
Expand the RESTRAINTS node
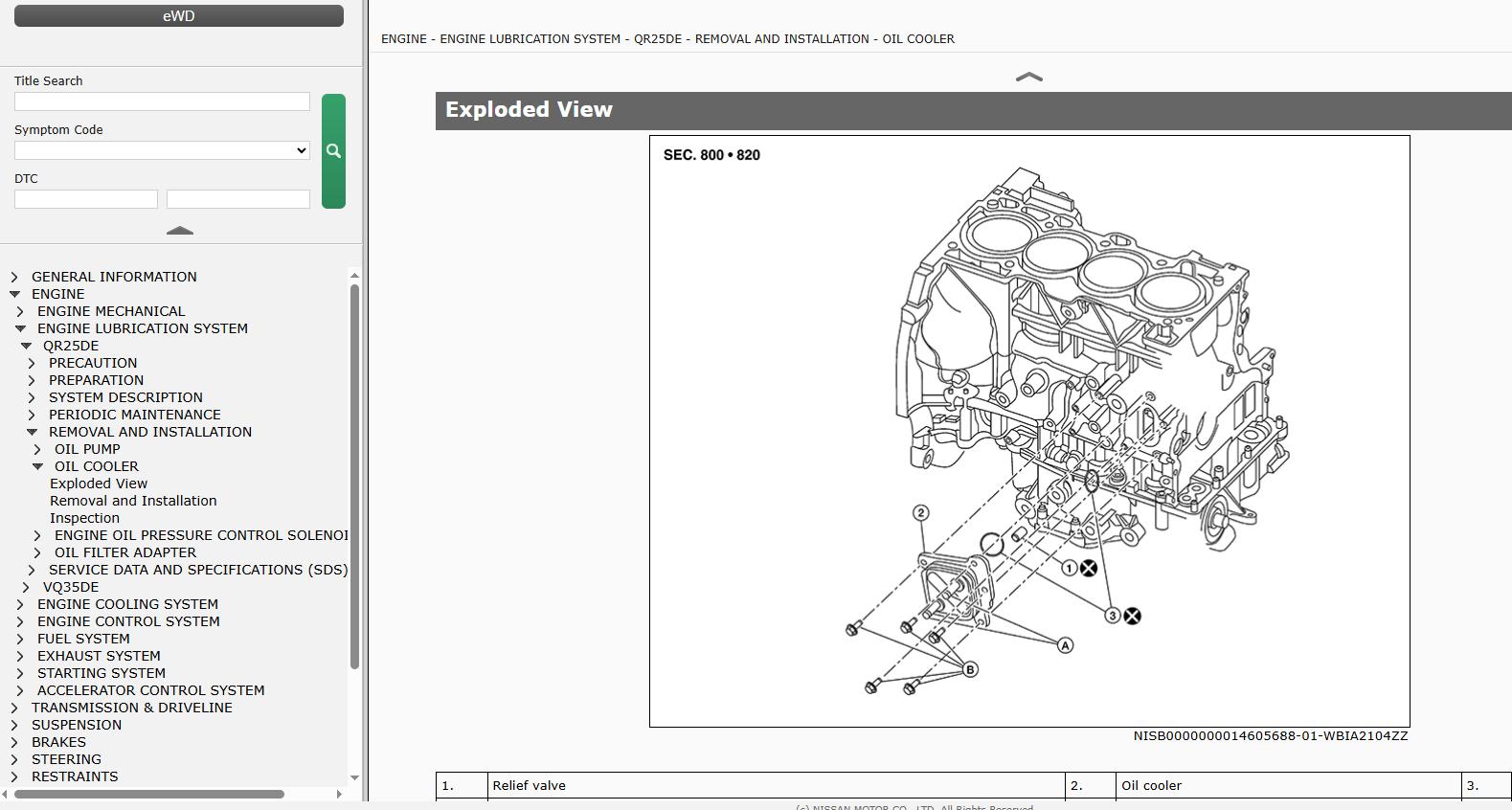click(14, 776)
